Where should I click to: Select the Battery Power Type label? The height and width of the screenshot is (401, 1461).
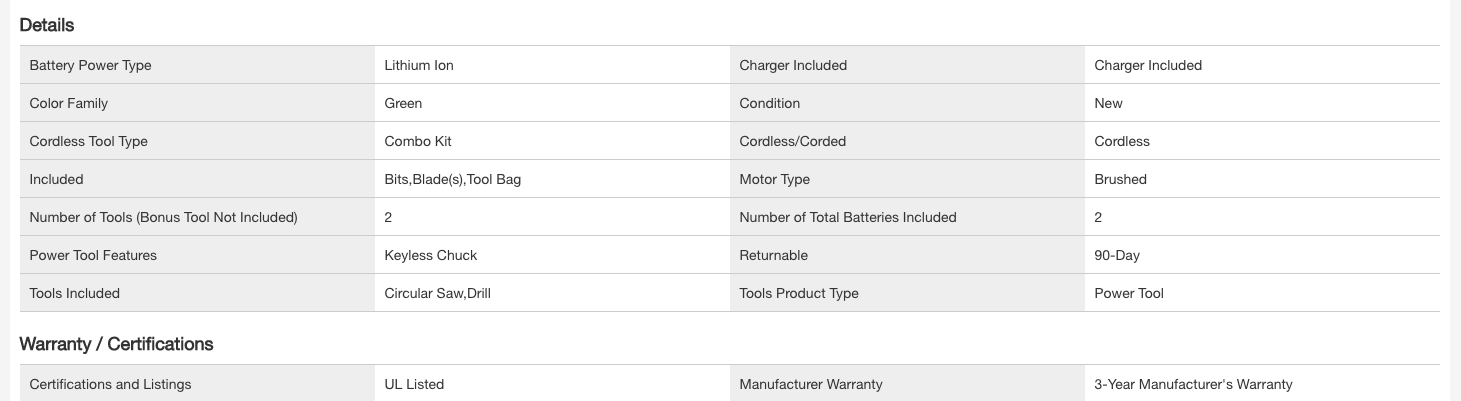pos(91,65)
